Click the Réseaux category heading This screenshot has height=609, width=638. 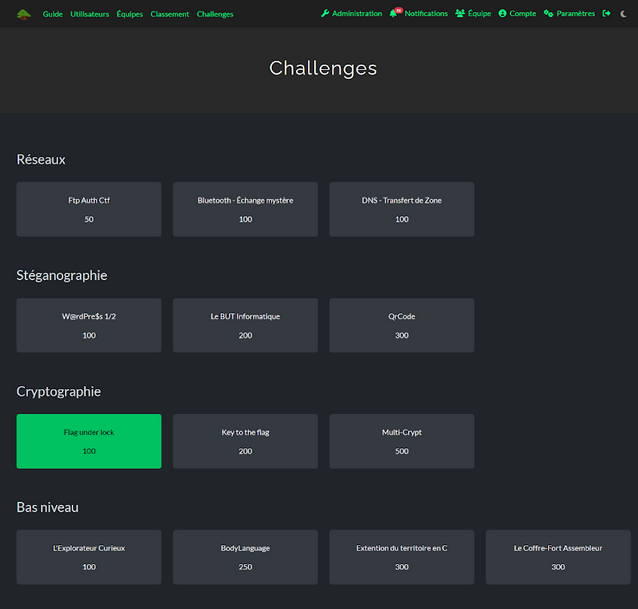click(41, 159)
